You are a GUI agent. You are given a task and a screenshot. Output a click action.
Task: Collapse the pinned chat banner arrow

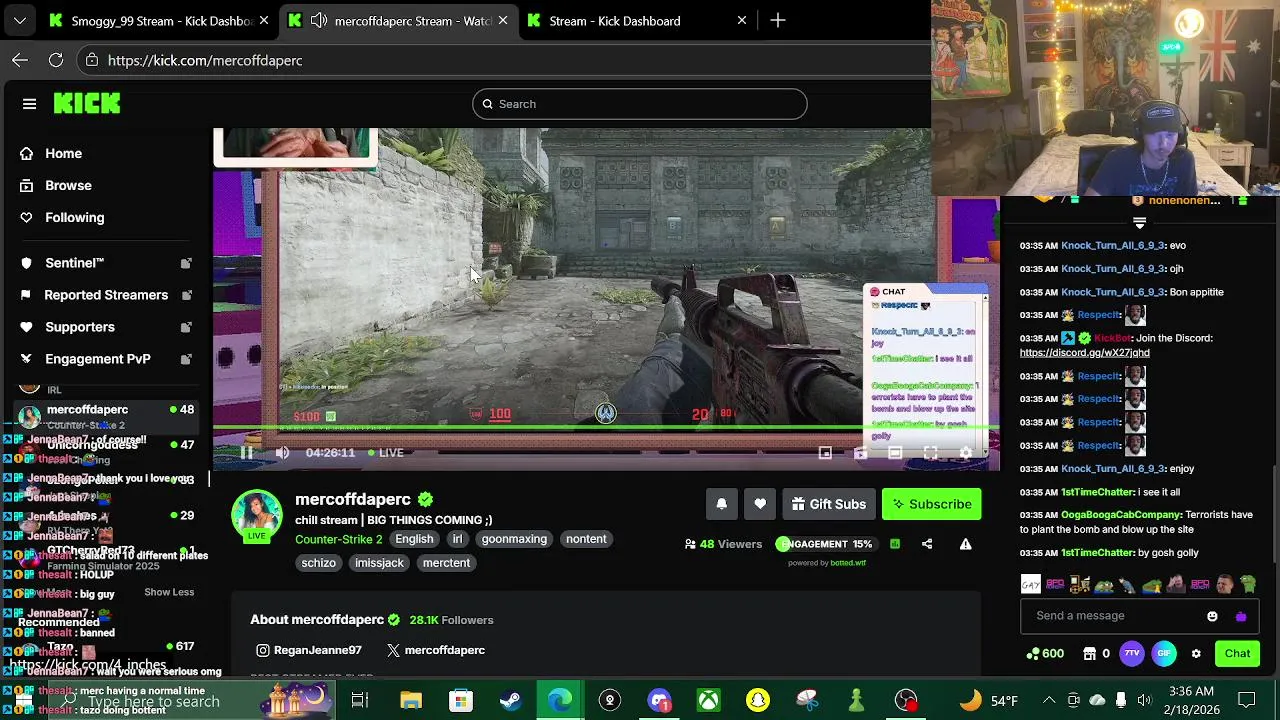coord(1139,222)
